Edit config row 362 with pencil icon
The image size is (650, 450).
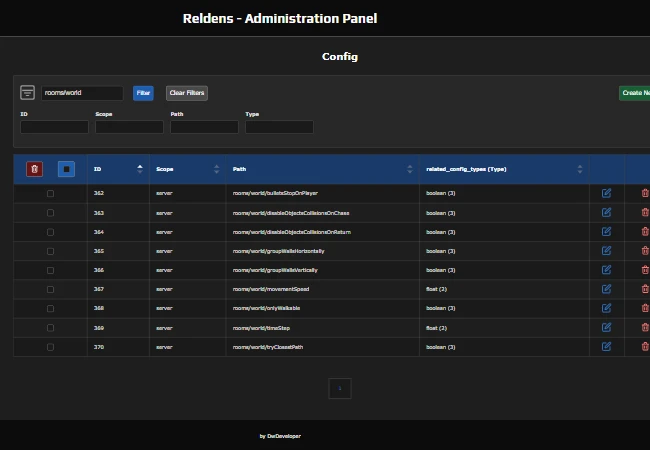click(x=606, y=193)
